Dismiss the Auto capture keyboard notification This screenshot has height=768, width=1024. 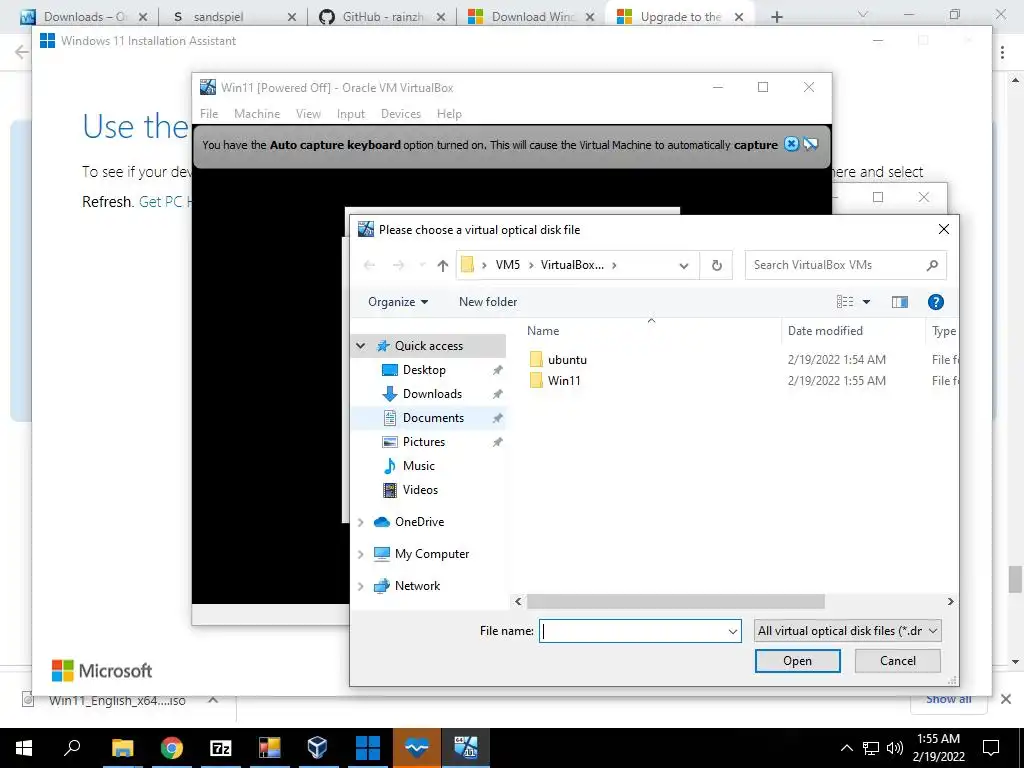[791, 144]
